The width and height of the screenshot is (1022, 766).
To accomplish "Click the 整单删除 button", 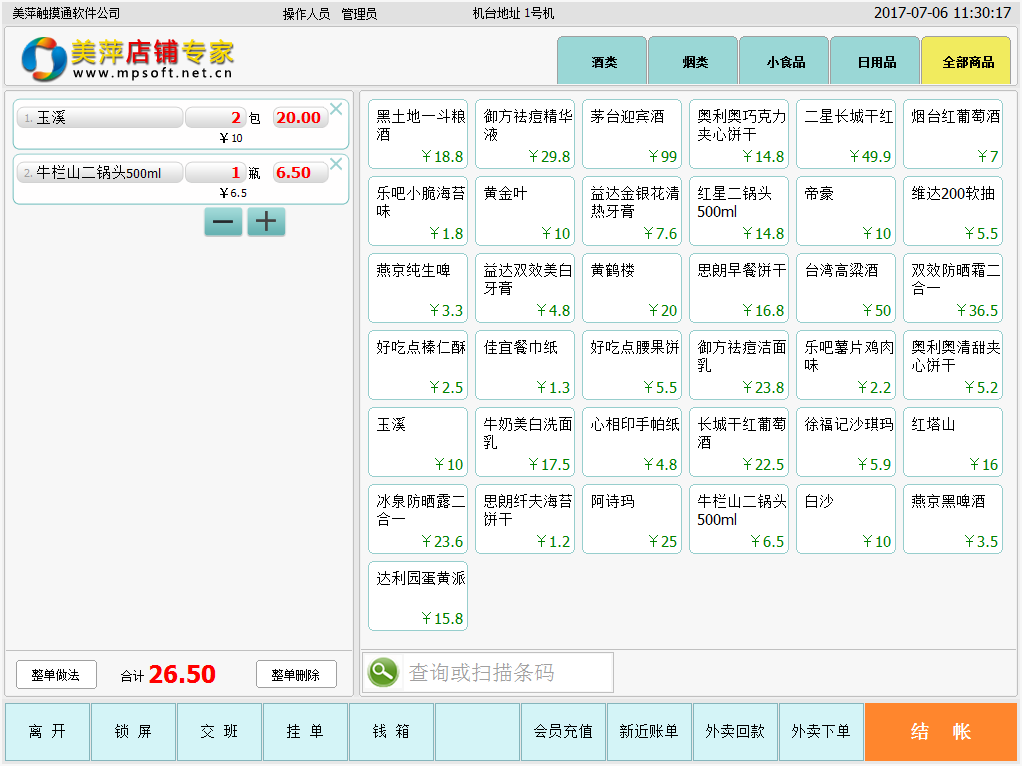I will point(295,675).
